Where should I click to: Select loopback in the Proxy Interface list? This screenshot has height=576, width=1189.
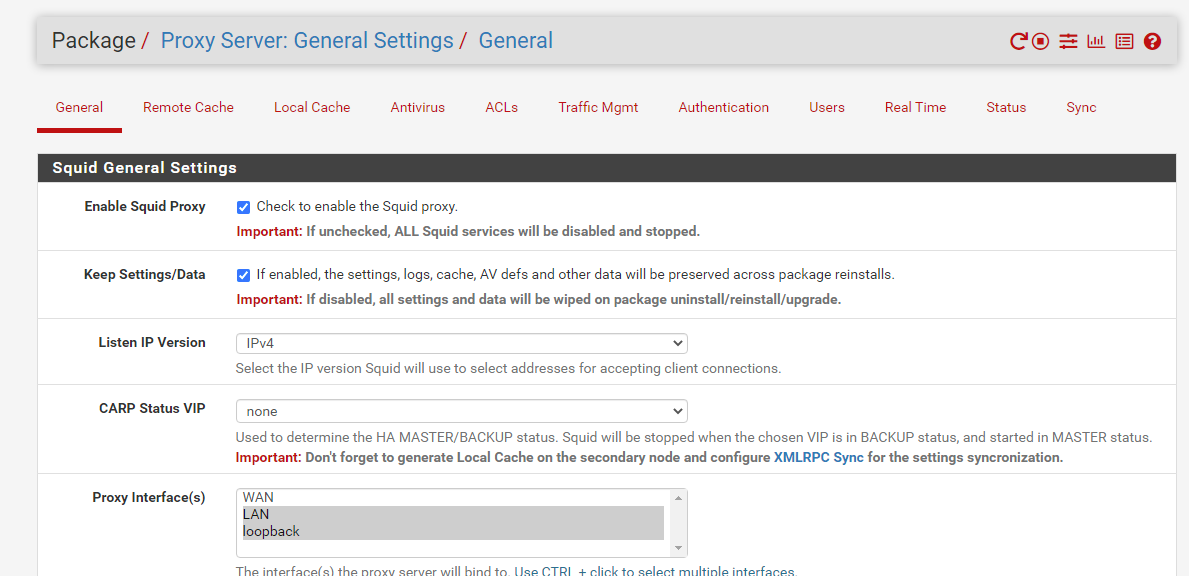(x=453, y=531)
